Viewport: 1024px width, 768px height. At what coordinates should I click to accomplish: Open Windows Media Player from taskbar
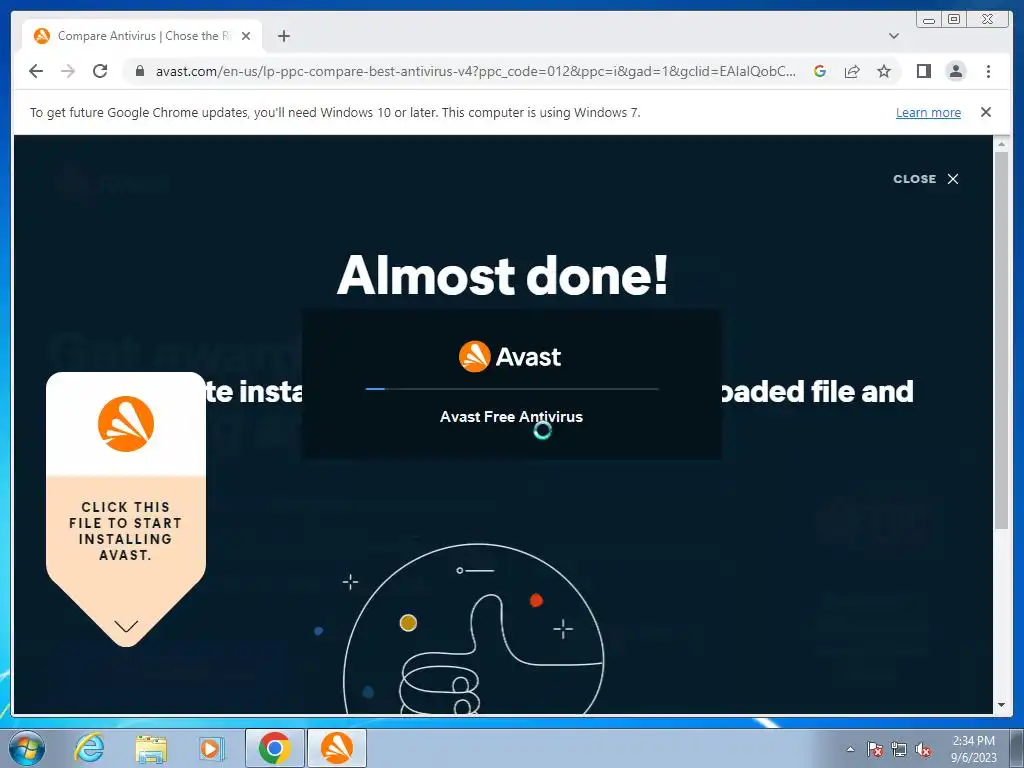pyautogui.click(x=211, y=748)
